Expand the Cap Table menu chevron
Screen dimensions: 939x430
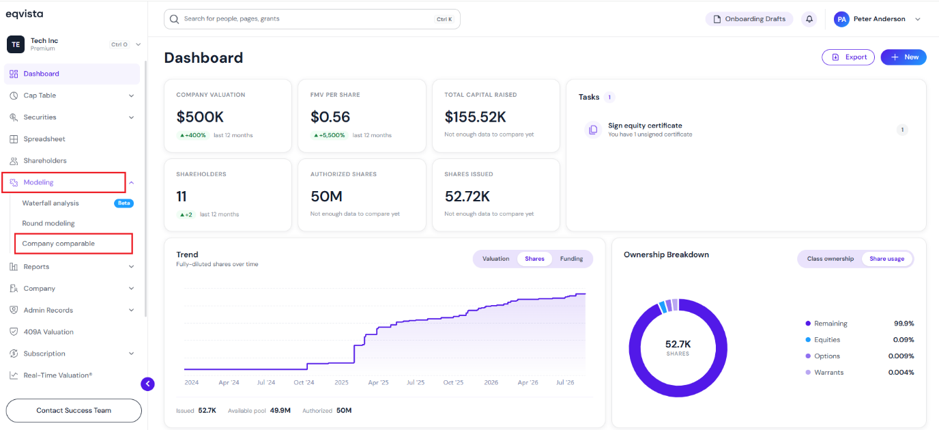[131, 96]
